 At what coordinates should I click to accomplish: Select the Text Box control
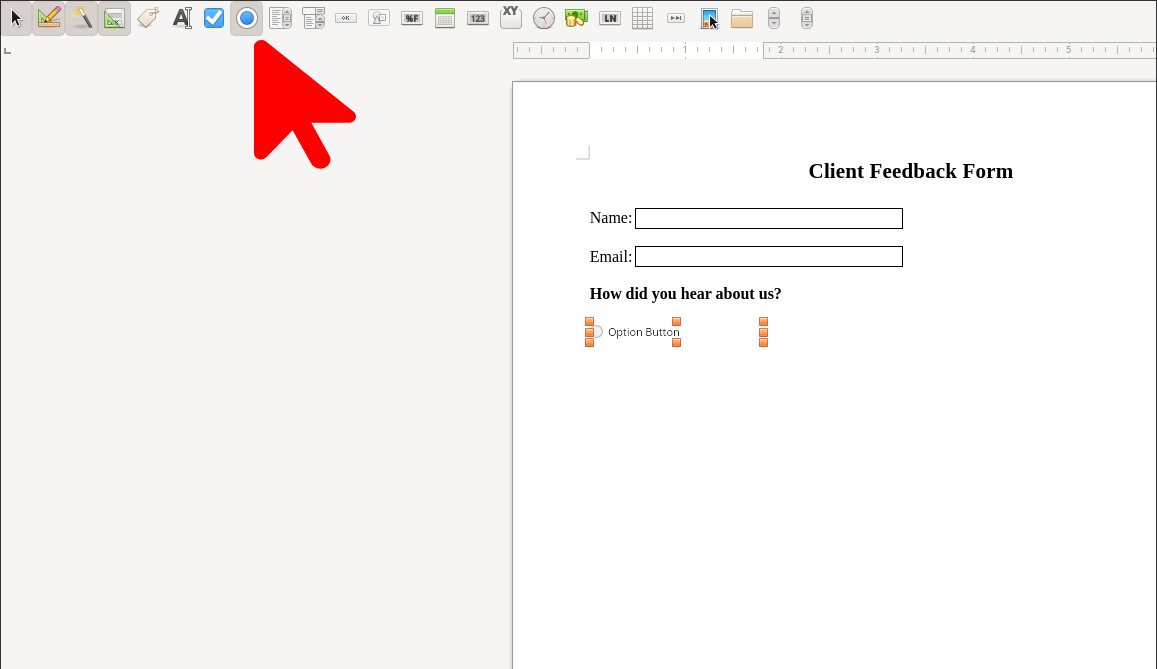(x=182, y=18)
